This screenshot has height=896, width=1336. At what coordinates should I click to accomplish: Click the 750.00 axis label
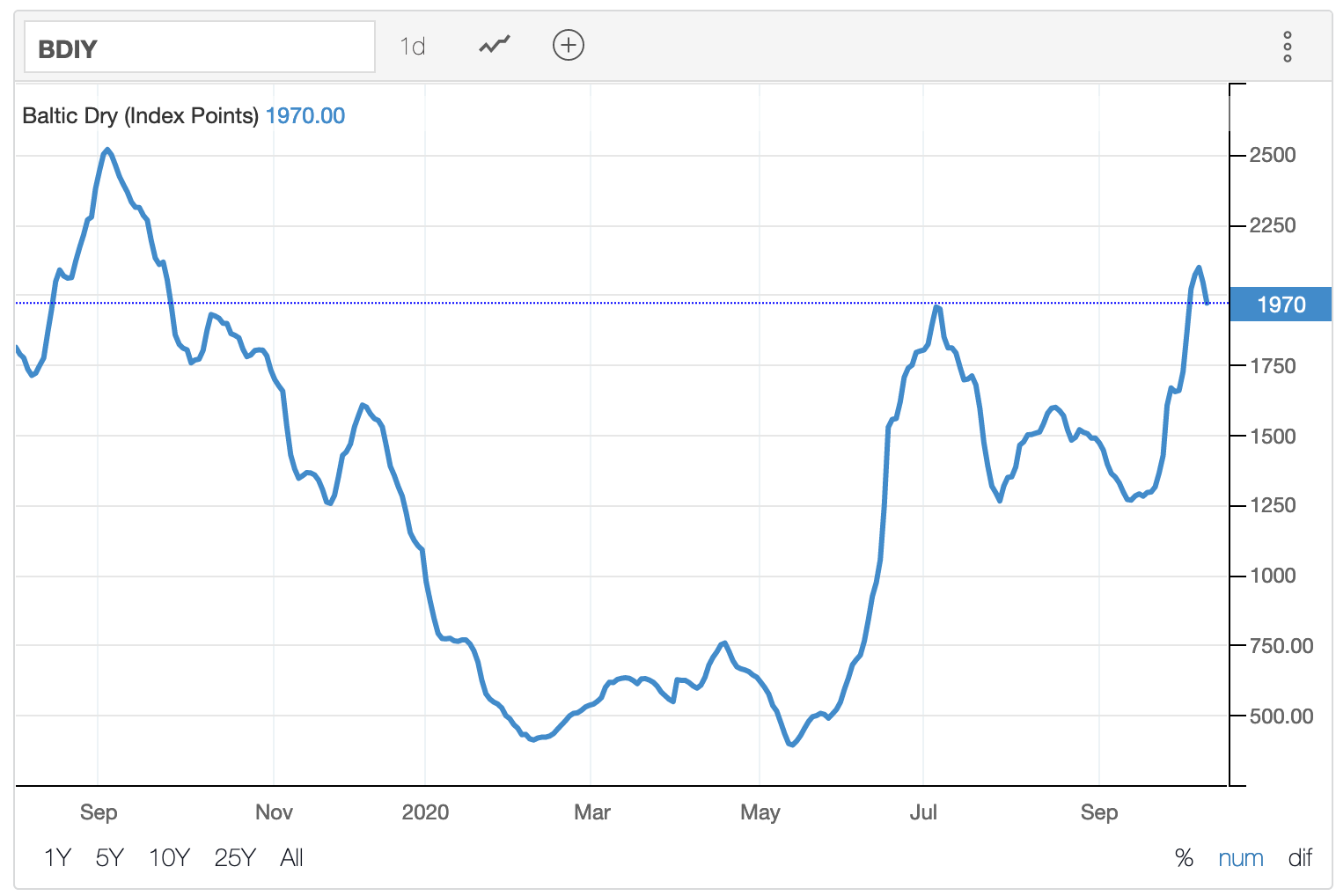[1281, 646]
